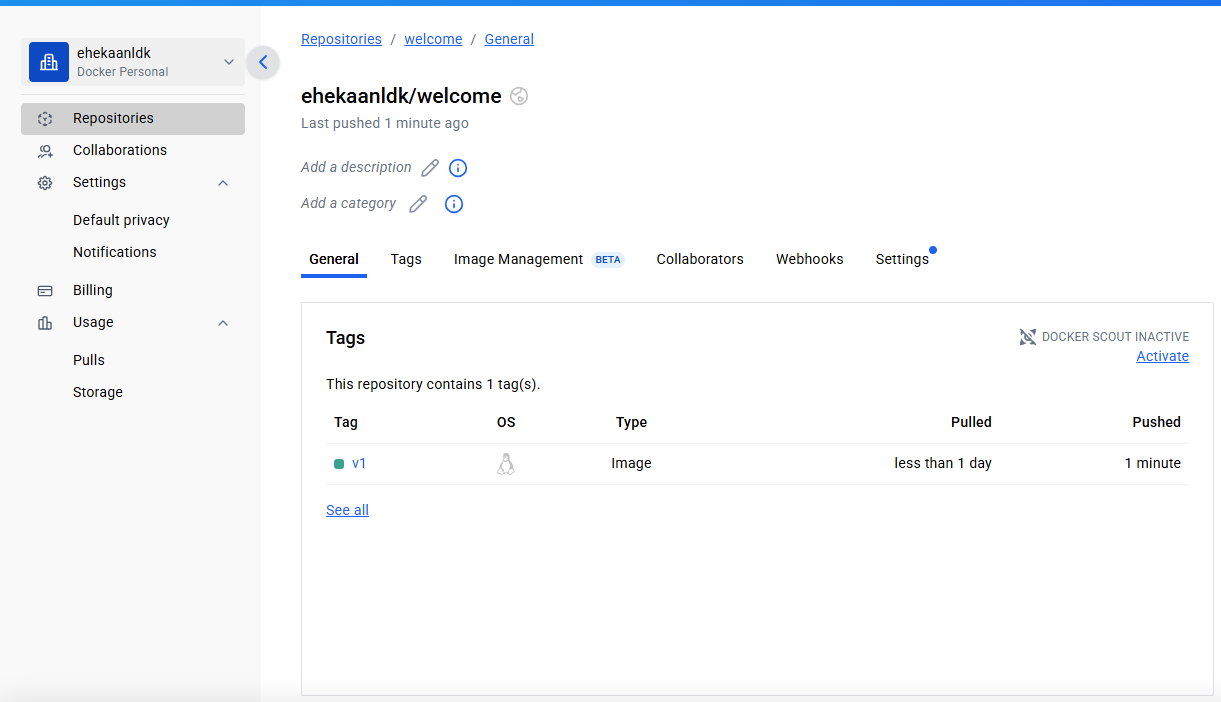Open the v1 tag link

[x=359, y=463]
